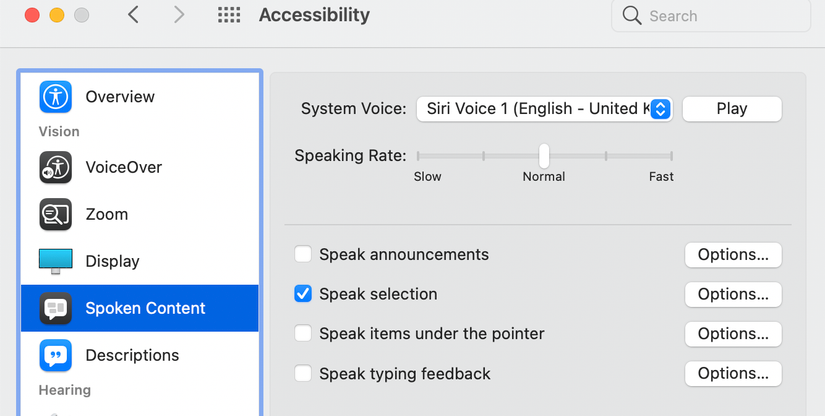Click the Normal label under the slider
Image resolution: width=825 pixels, height=416 pixels.
click(x=544, y=177)
